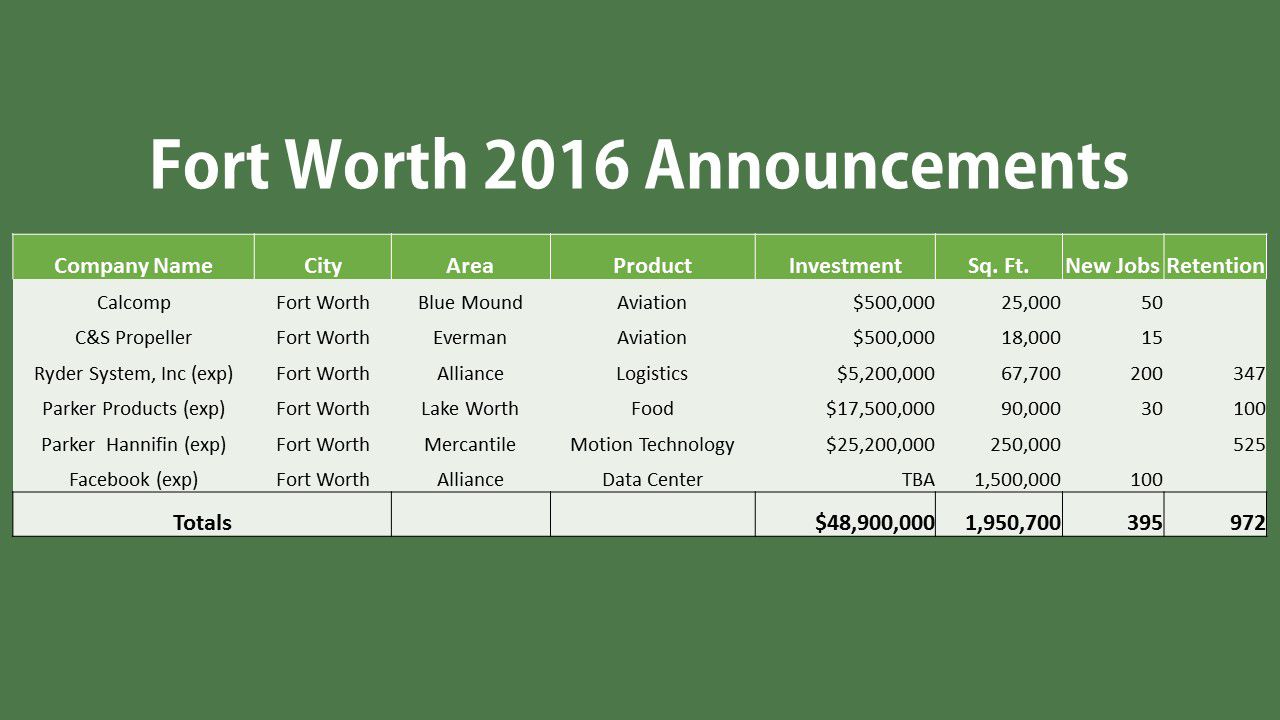This screenshot has height=720, width=1280.
Task: Select the New Jobs column header
Action: click(x=1113, y=265)
